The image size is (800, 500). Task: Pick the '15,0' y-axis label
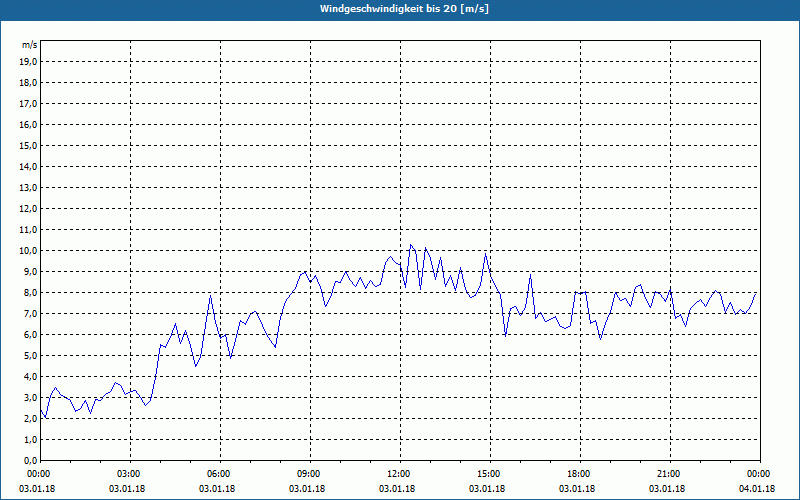28,145
